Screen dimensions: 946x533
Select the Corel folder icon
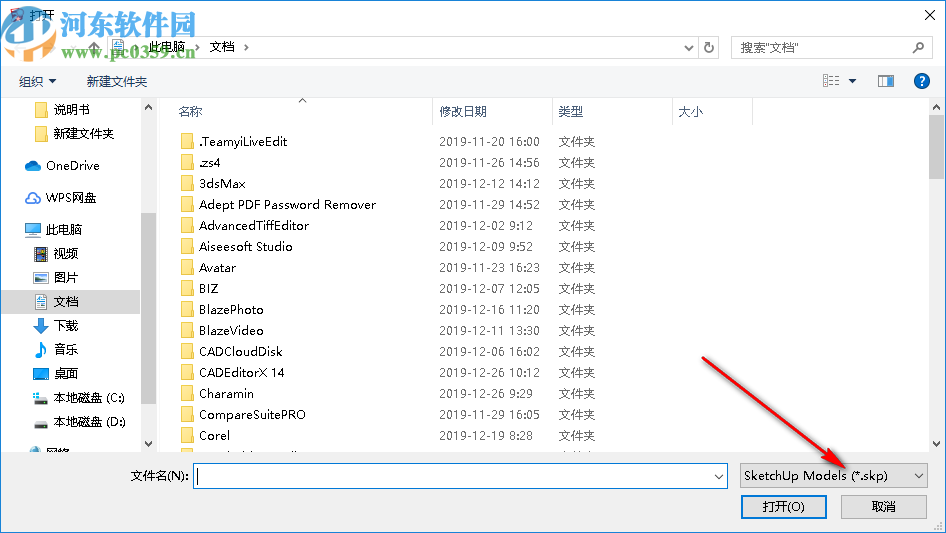tap(187, 436)
